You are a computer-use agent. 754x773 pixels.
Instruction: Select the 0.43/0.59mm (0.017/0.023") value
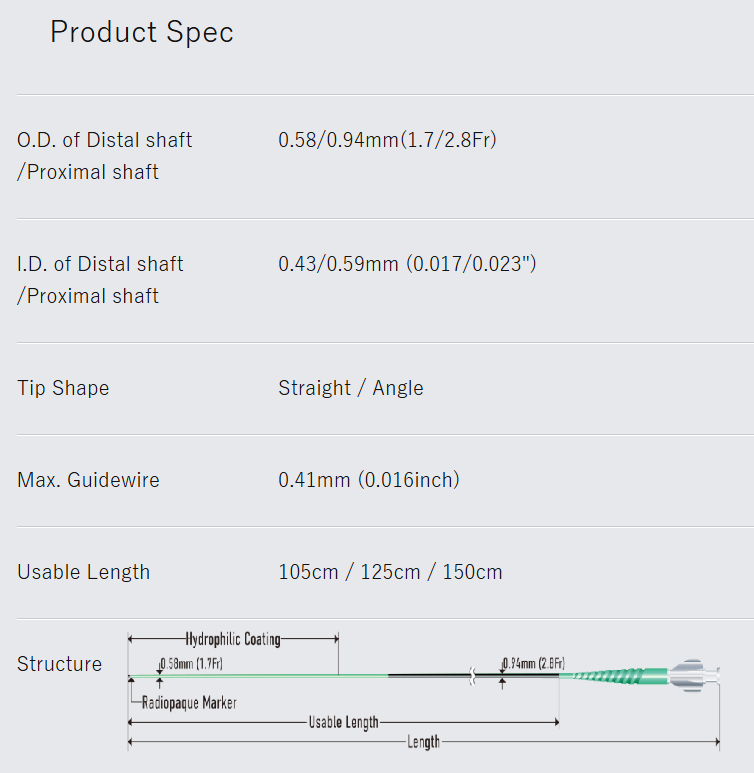click(x=407, y=264)
